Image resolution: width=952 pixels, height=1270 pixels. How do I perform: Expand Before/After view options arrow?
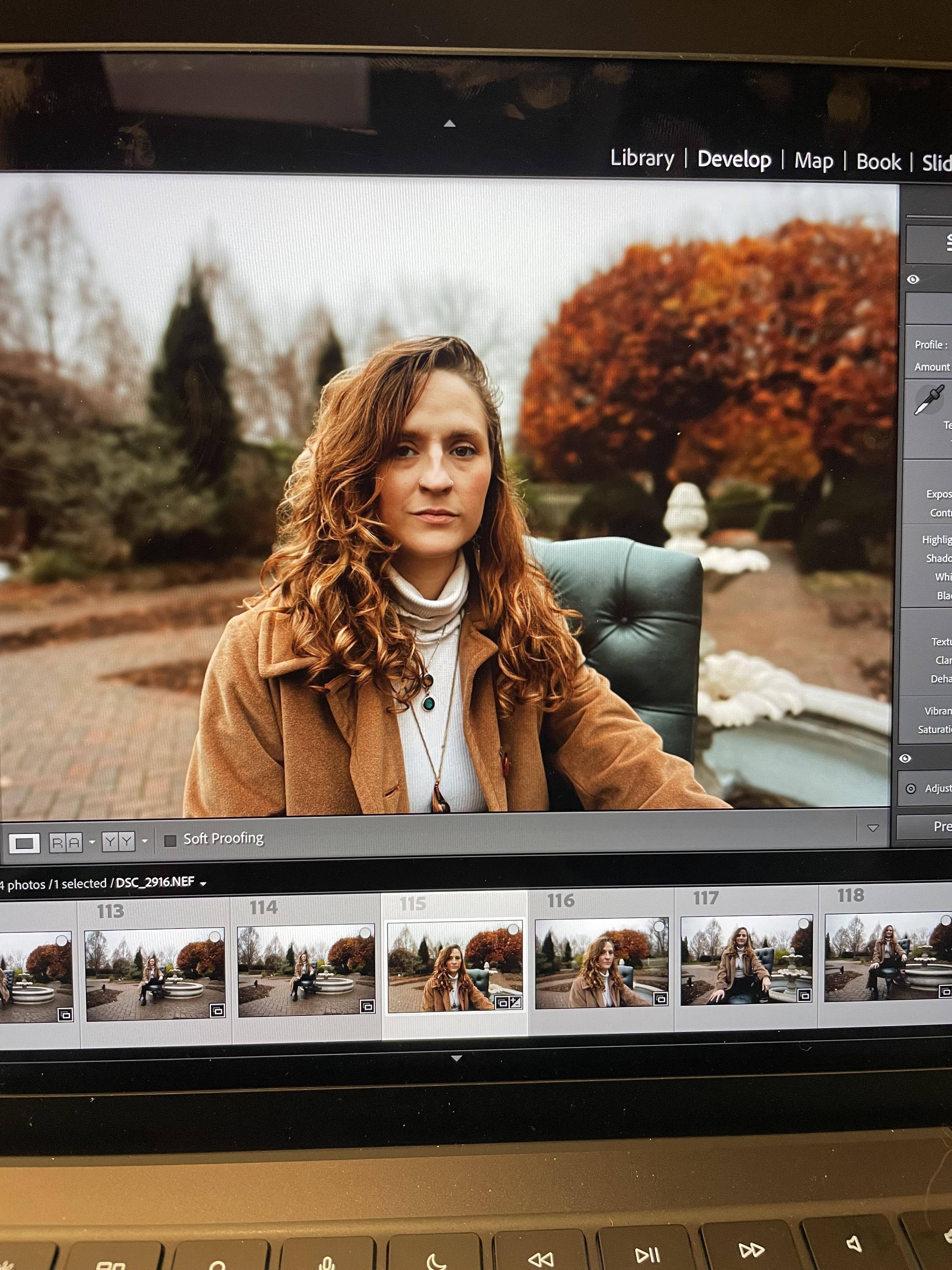pyautogui.click(x=144, y=841)
